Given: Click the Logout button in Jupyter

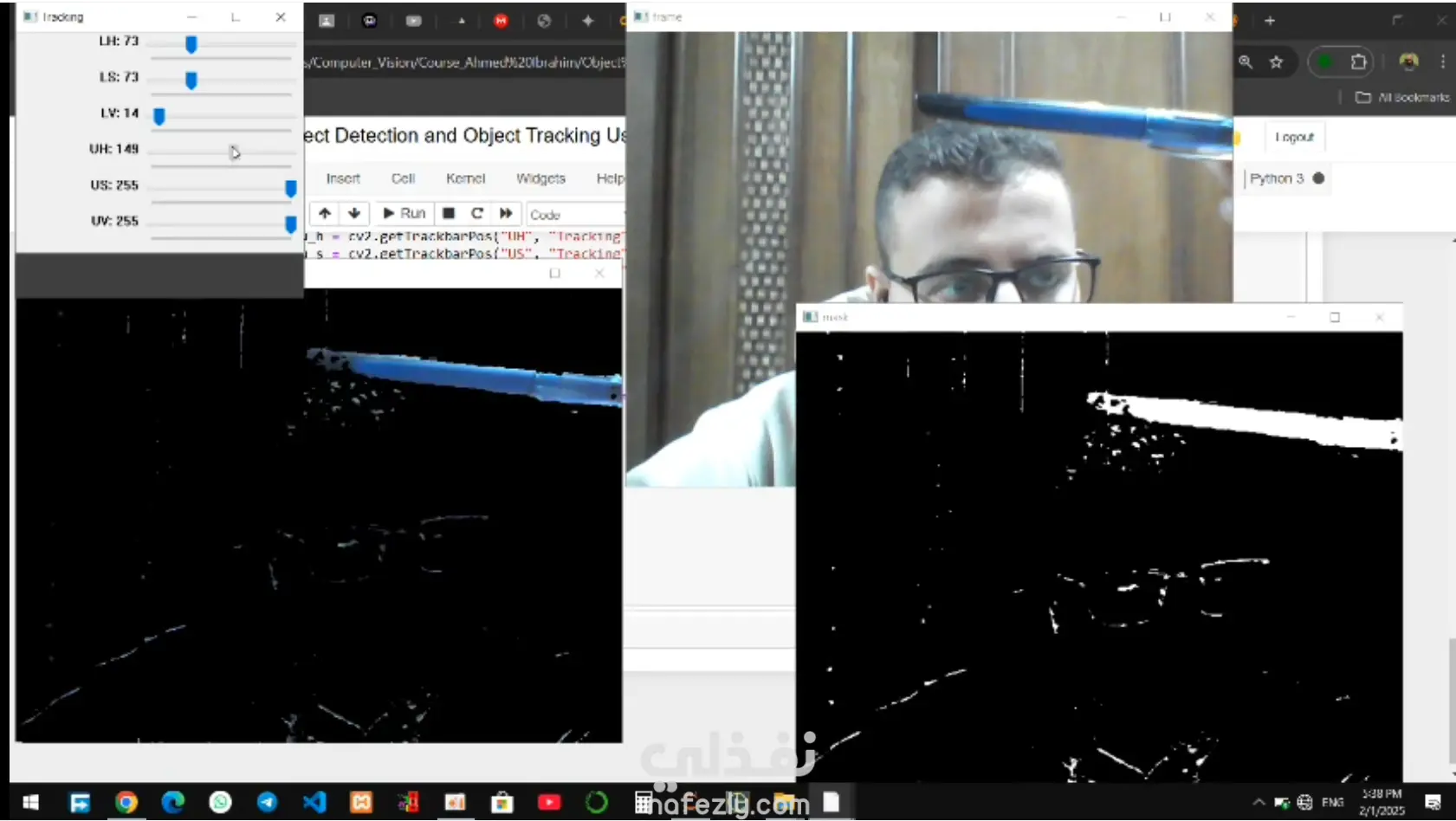Looking at the screenshot, I should pos(1294,137).
